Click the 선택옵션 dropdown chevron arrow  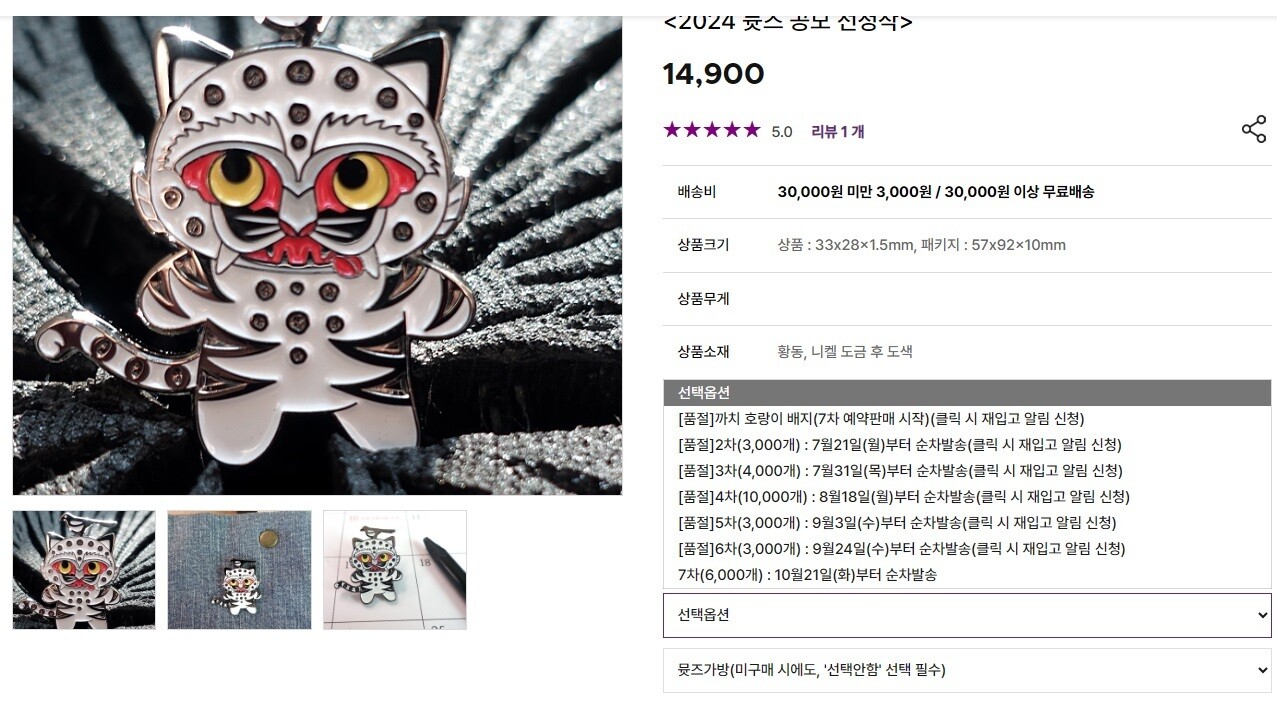point(1261,615)
